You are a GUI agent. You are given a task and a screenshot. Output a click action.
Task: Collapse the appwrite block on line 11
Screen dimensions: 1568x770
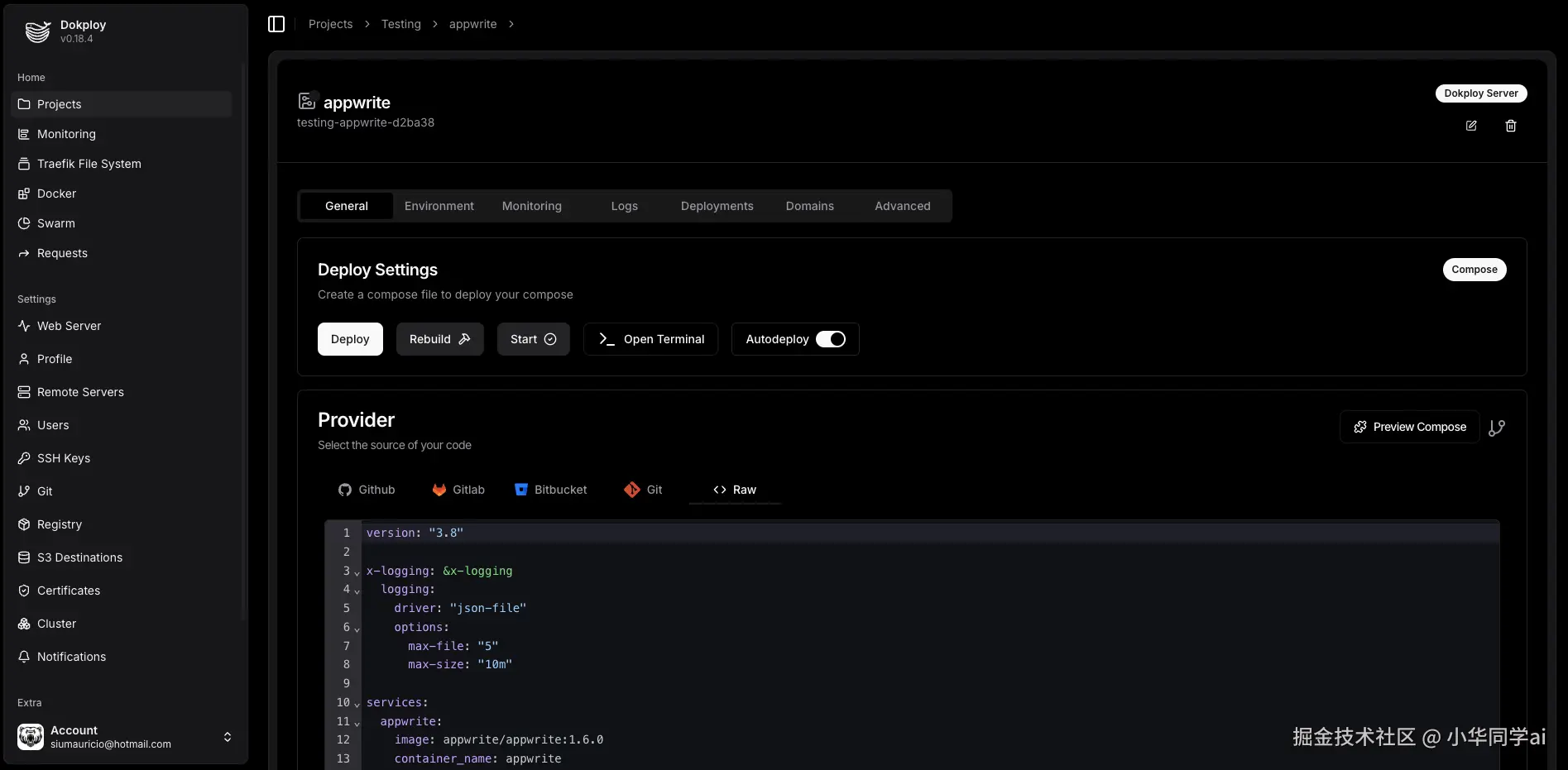357,723
